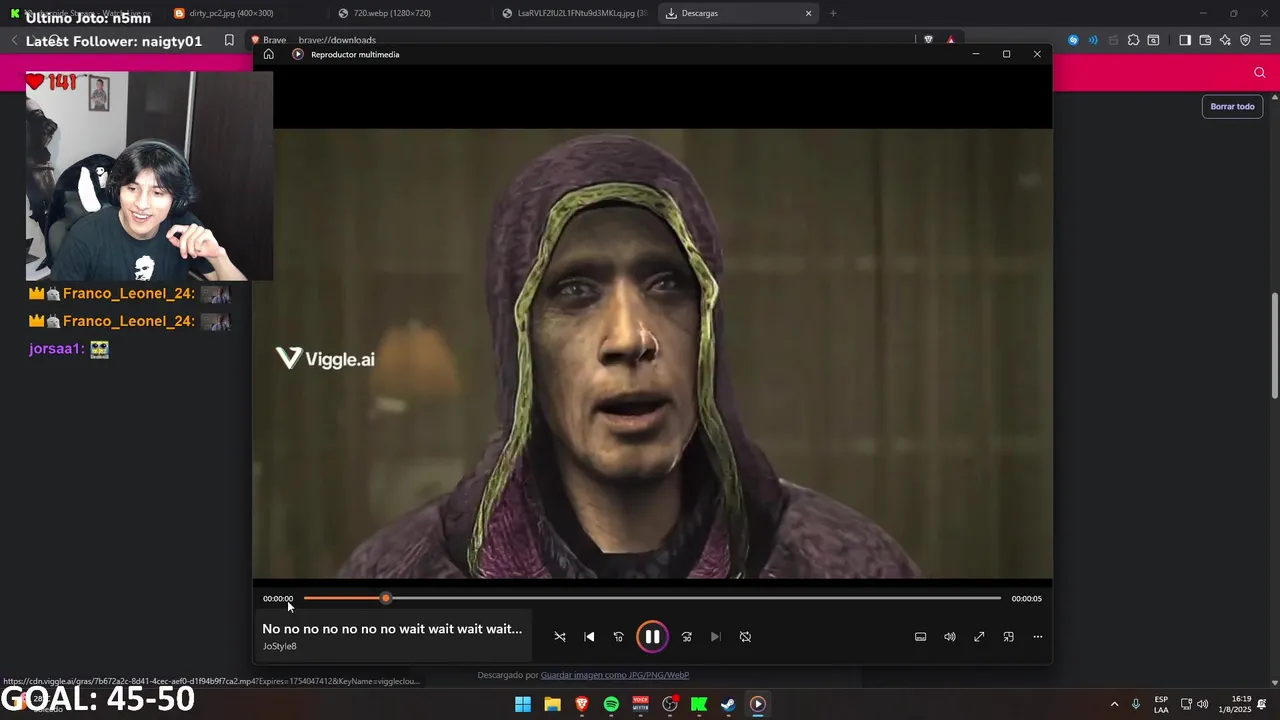This screenshot has height=720, width=1280.
Task: Open OBS Studio from the taskbar
Action: click(x=670, y=704)
